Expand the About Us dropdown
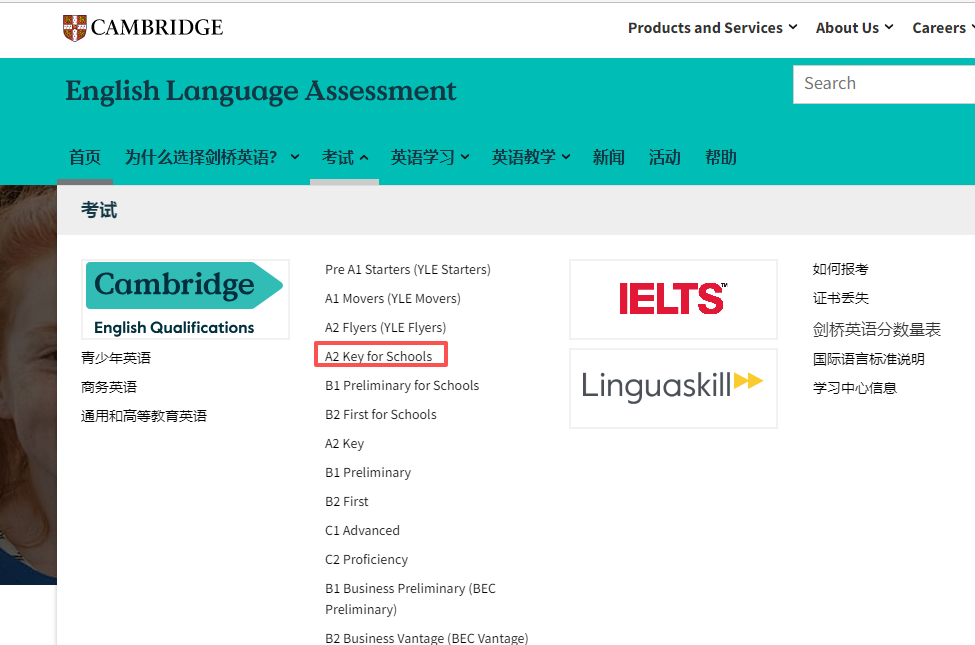 pos(854,28)
